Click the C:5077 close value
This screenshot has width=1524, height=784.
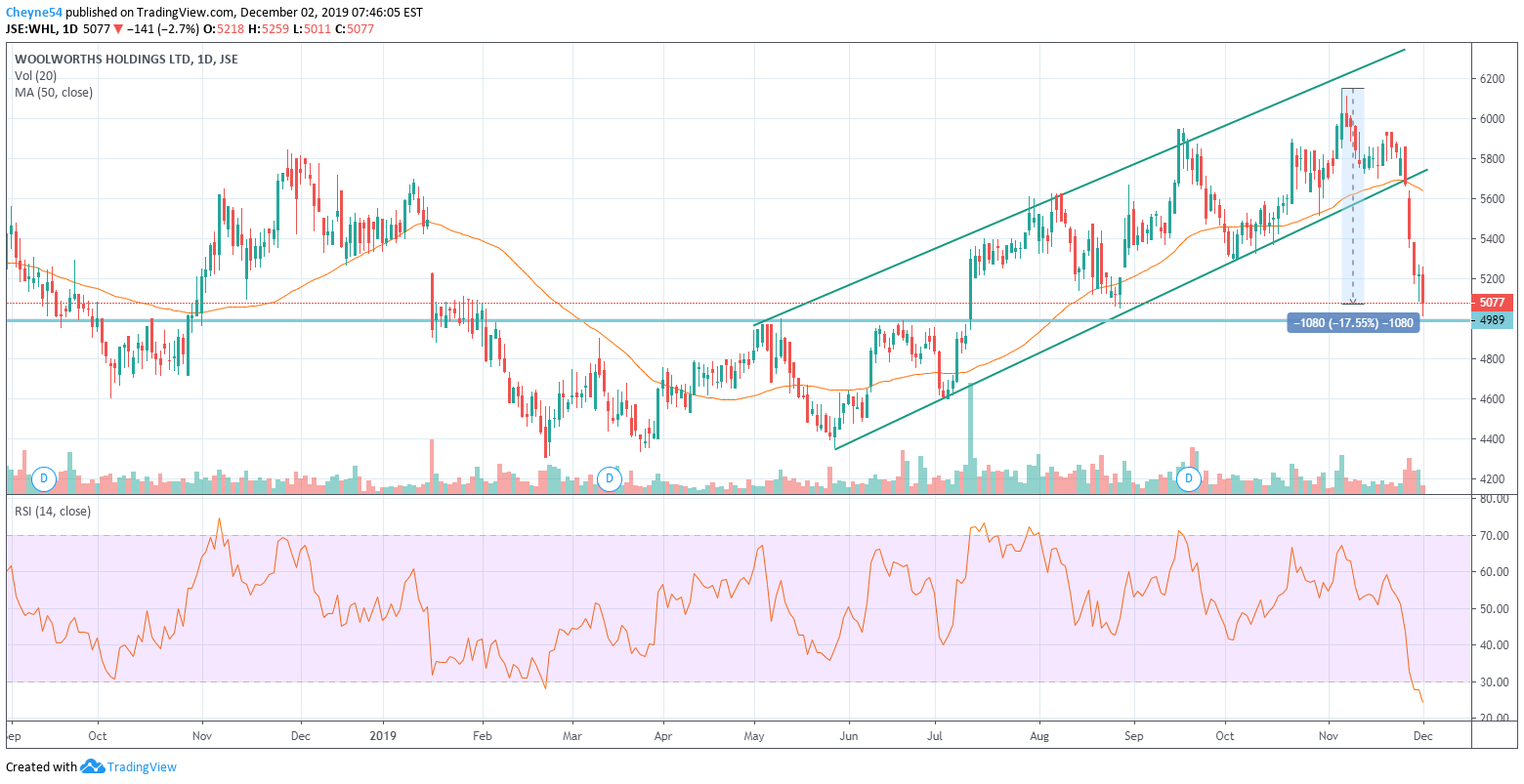tap(355, 29)
